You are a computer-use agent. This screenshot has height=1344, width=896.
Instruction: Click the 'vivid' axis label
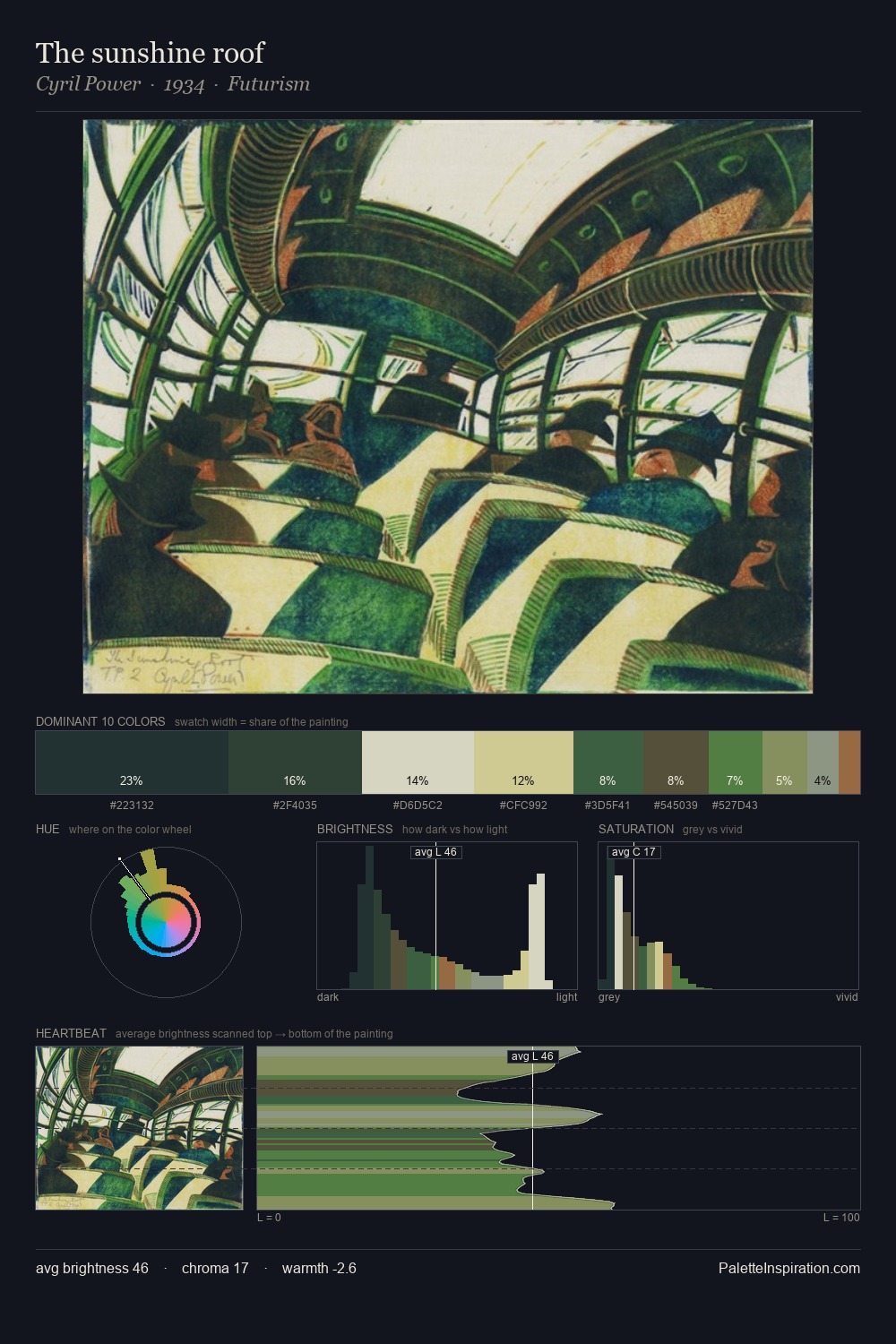[847, 997]
